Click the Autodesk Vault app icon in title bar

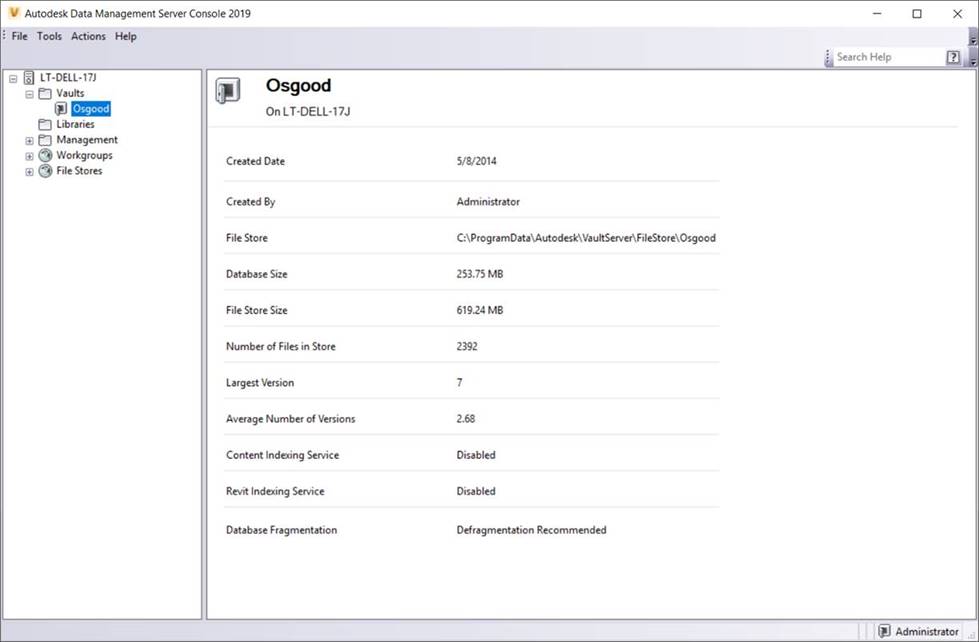click(x=14, y=13)
